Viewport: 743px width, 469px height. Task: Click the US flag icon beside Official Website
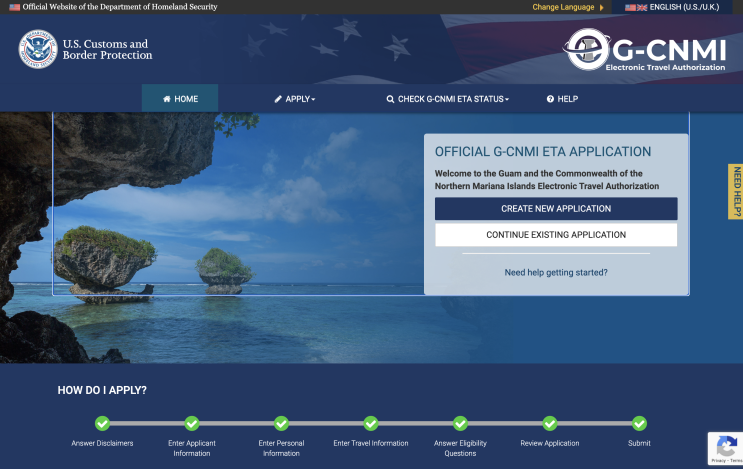15,7
